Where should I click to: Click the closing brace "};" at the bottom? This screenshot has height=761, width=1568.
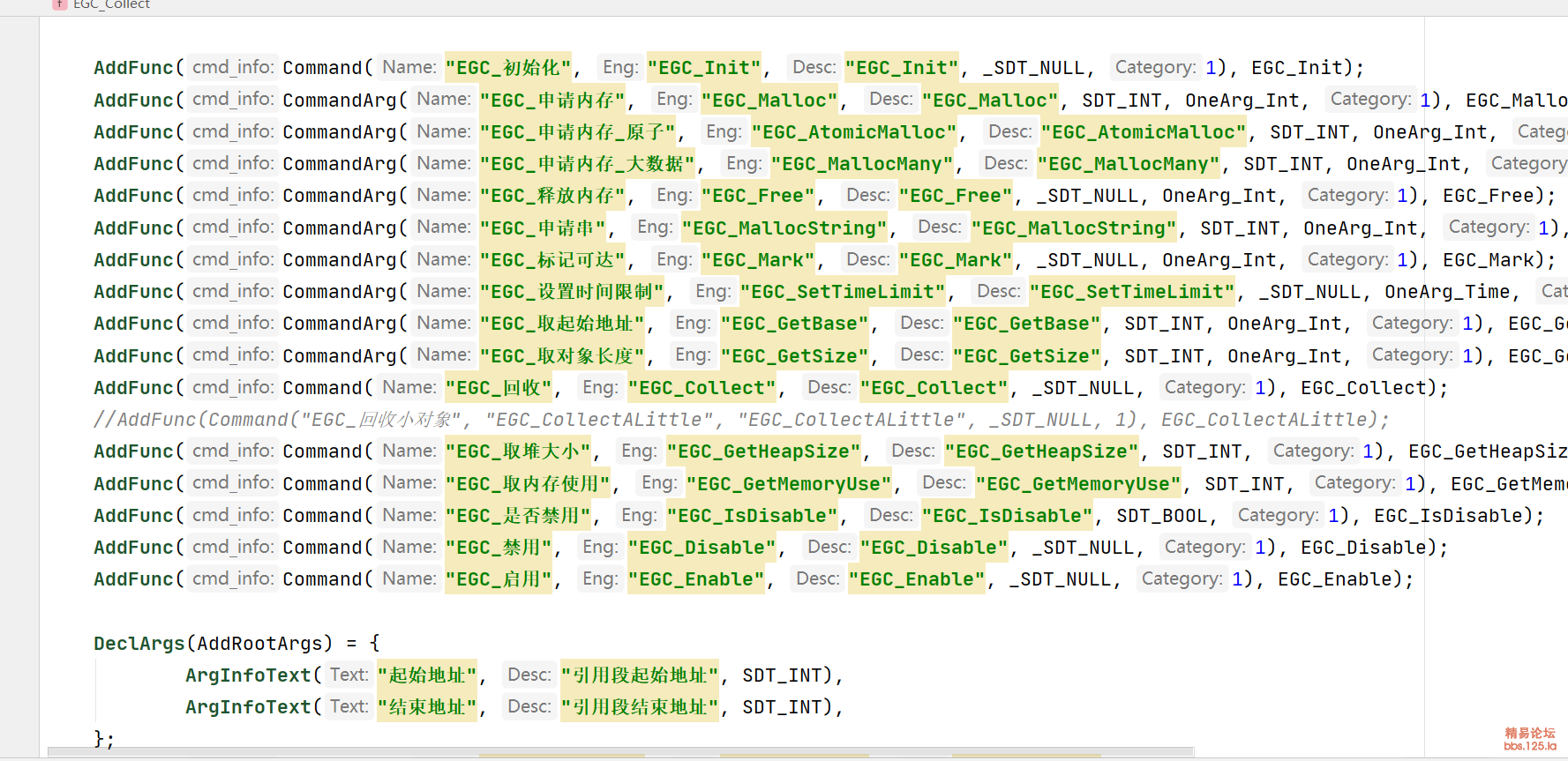(x=104, y=739)
